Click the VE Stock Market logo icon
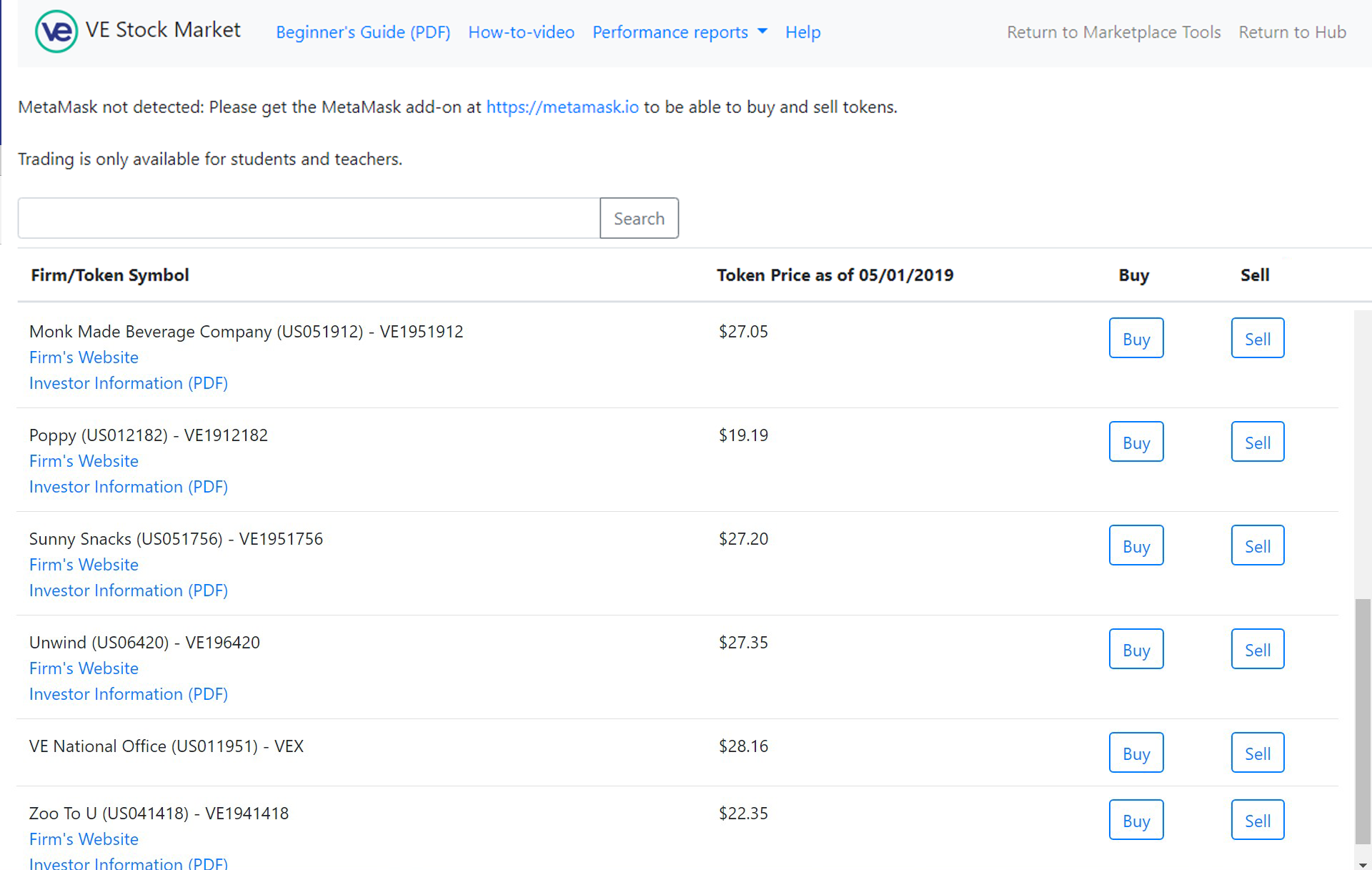1372x870 pixels. [x=56, y=31]
